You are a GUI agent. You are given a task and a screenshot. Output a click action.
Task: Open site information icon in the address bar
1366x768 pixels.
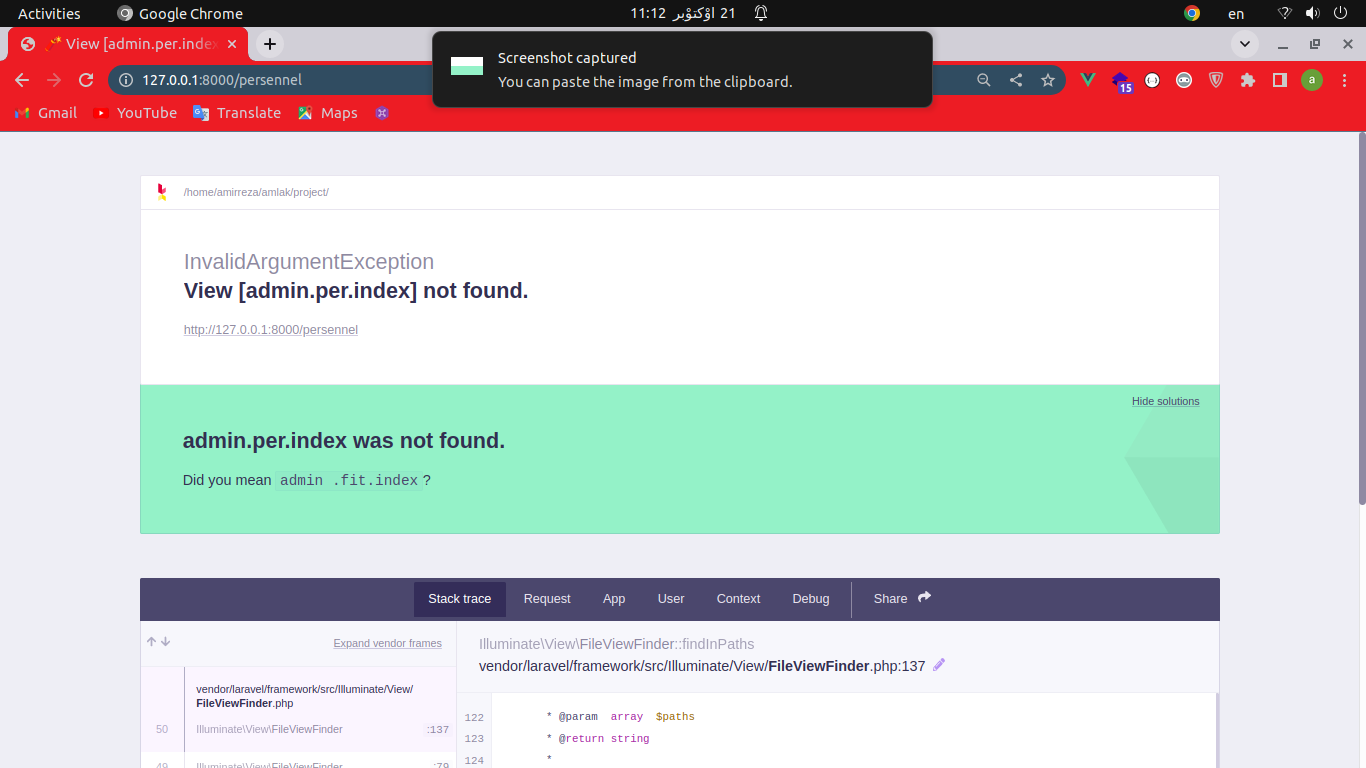click(x=126, y=80)
